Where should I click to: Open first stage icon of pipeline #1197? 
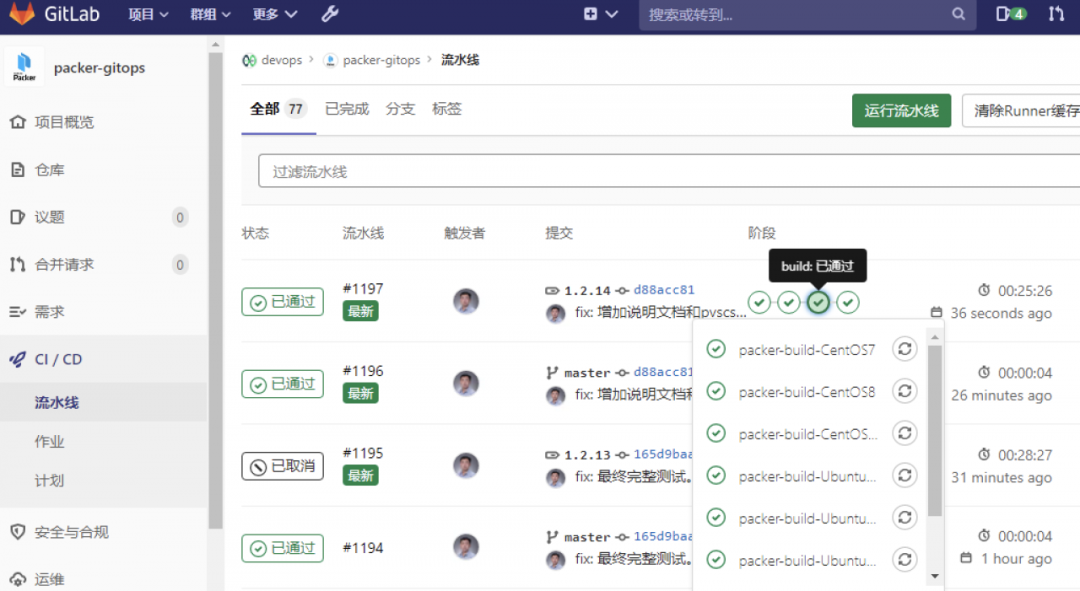759,302
